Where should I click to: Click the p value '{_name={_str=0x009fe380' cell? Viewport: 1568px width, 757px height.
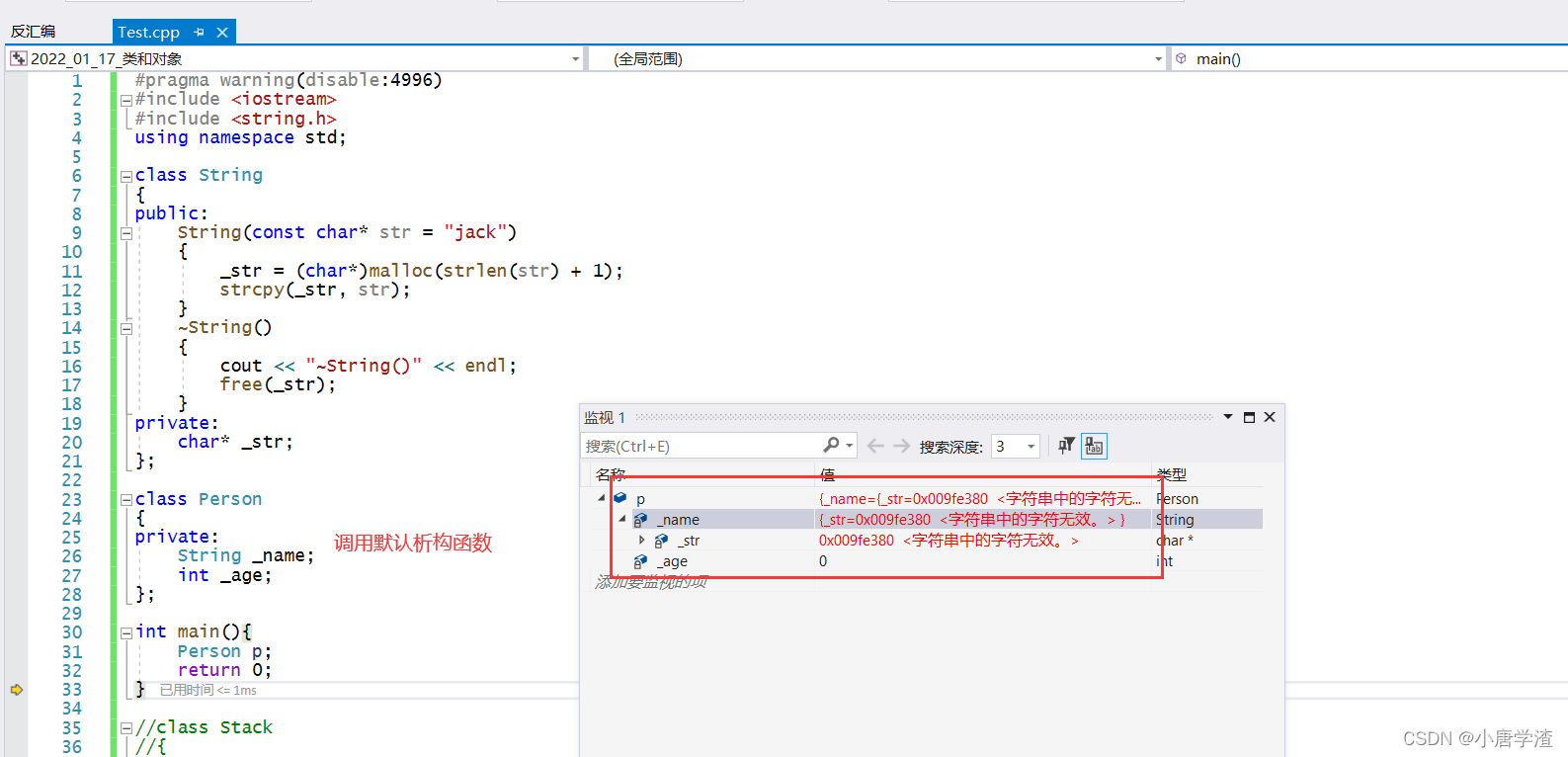[x=984, y=499]
